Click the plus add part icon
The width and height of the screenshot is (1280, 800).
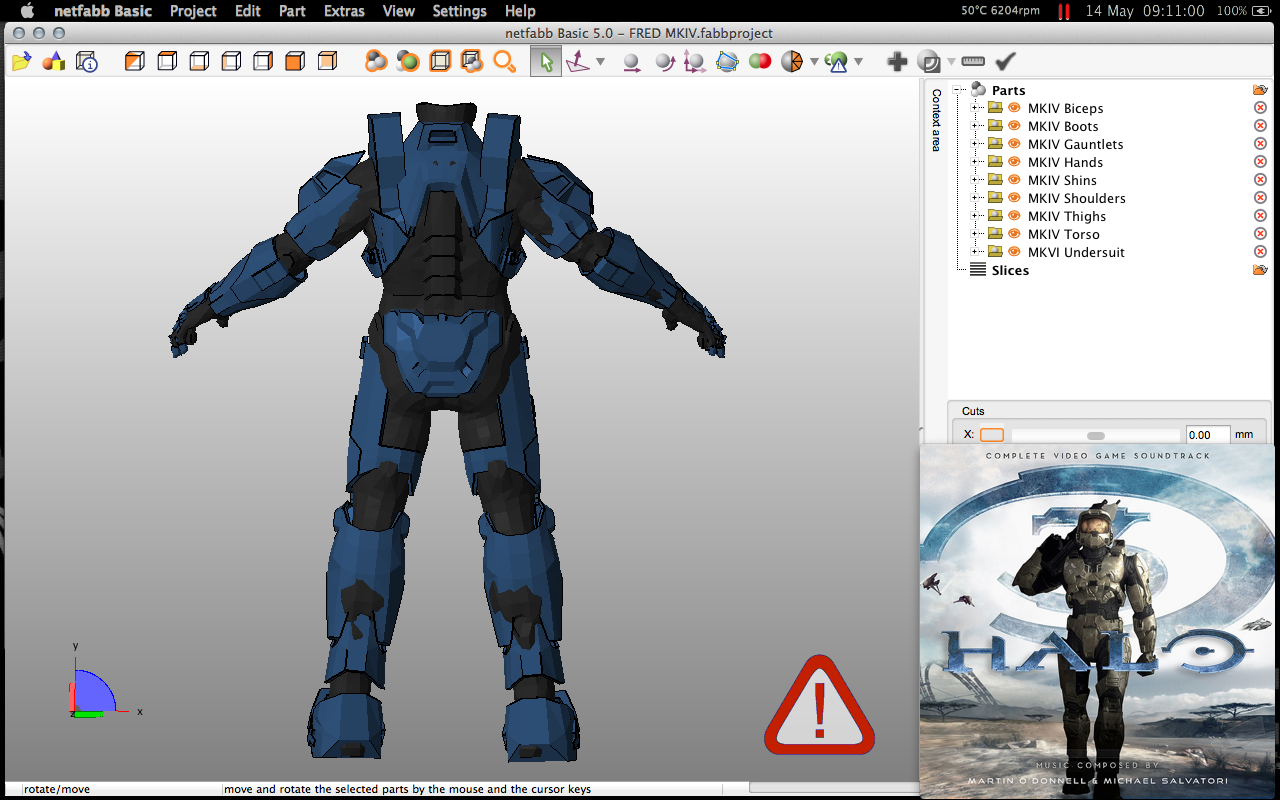click(x=897, y=62)
